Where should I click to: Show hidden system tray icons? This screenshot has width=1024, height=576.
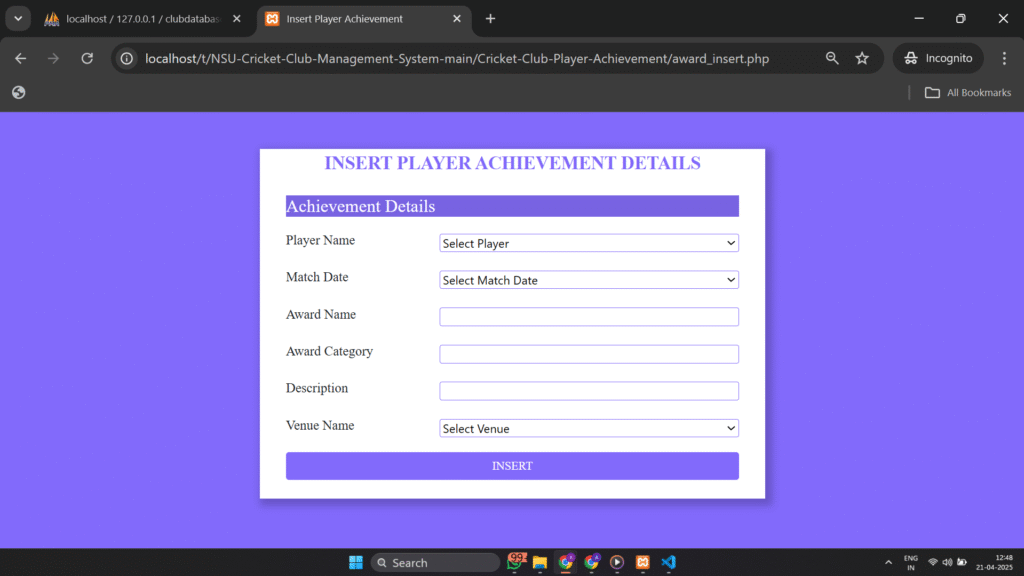888,562
